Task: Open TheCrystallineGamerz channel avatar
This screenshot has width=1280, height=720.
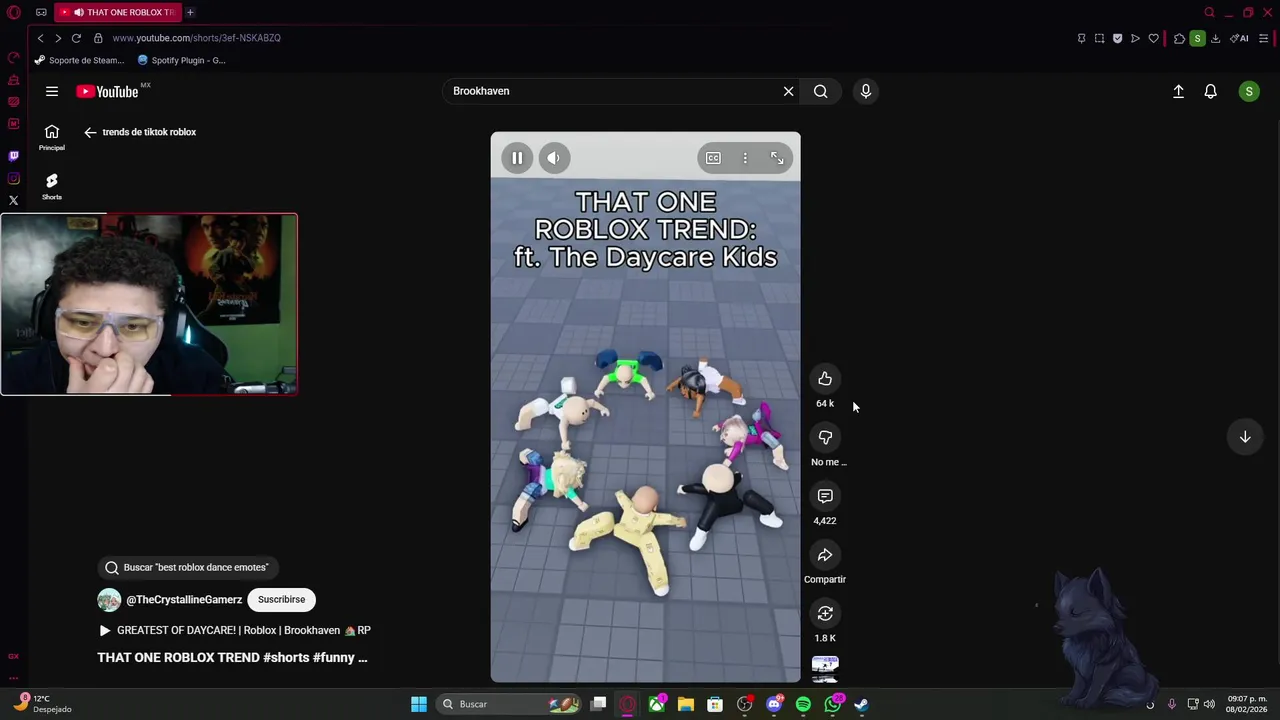Action: pyautogui.click(x=109, y=599)
